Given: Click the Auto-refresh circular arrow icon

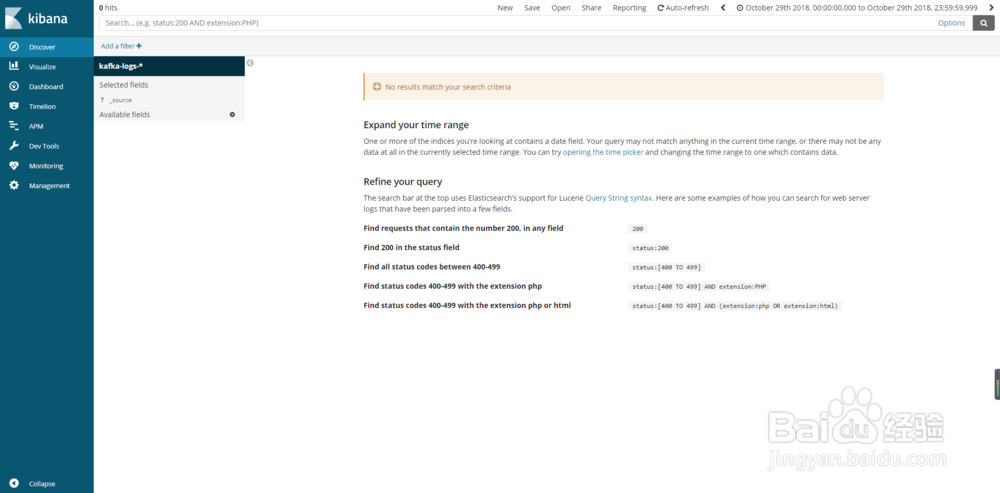Looking at the screenshot, I should [661, 8].
